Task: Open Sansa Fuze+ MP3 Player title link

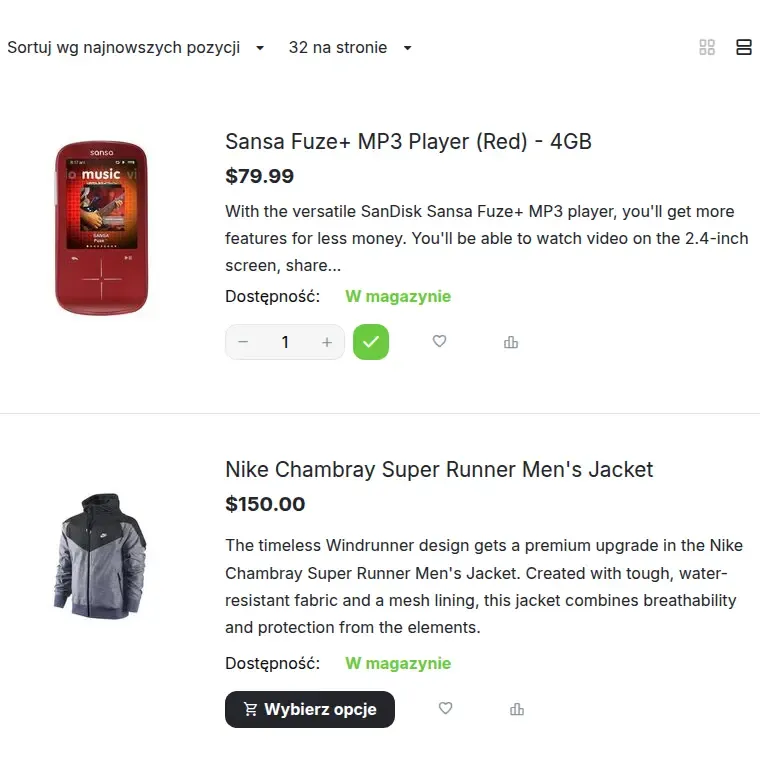Action: click(x=408, y=142)
